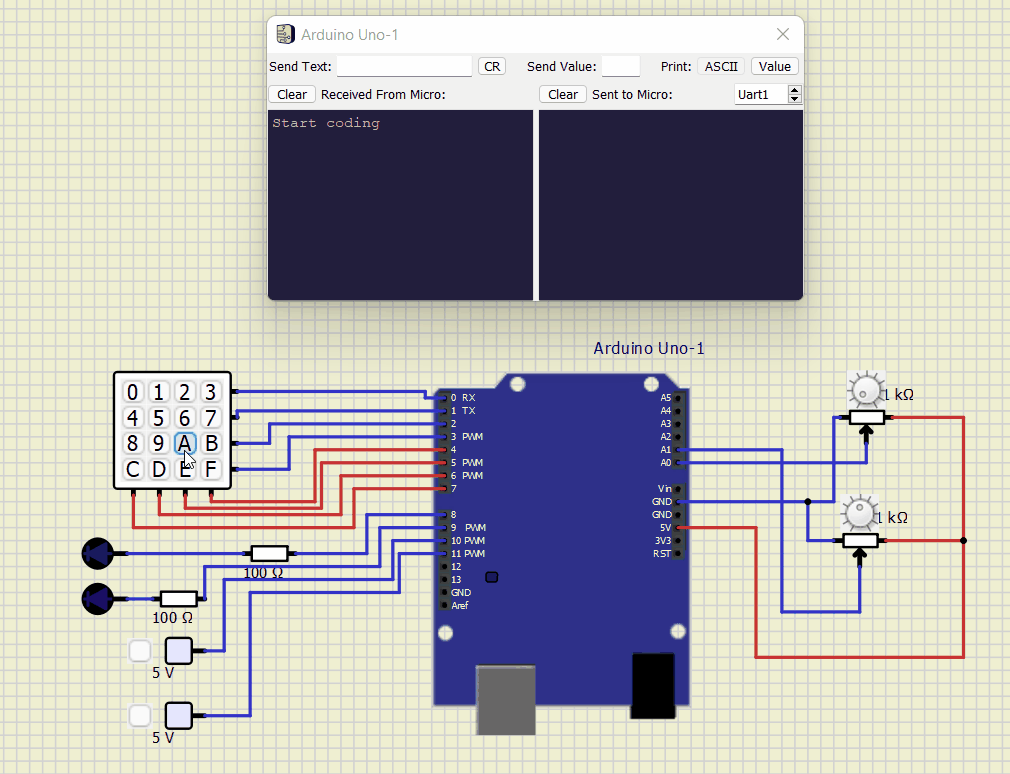Click the Arduino chip icon in title bar
Viewport: 1010px width, 774px height.
285,34
